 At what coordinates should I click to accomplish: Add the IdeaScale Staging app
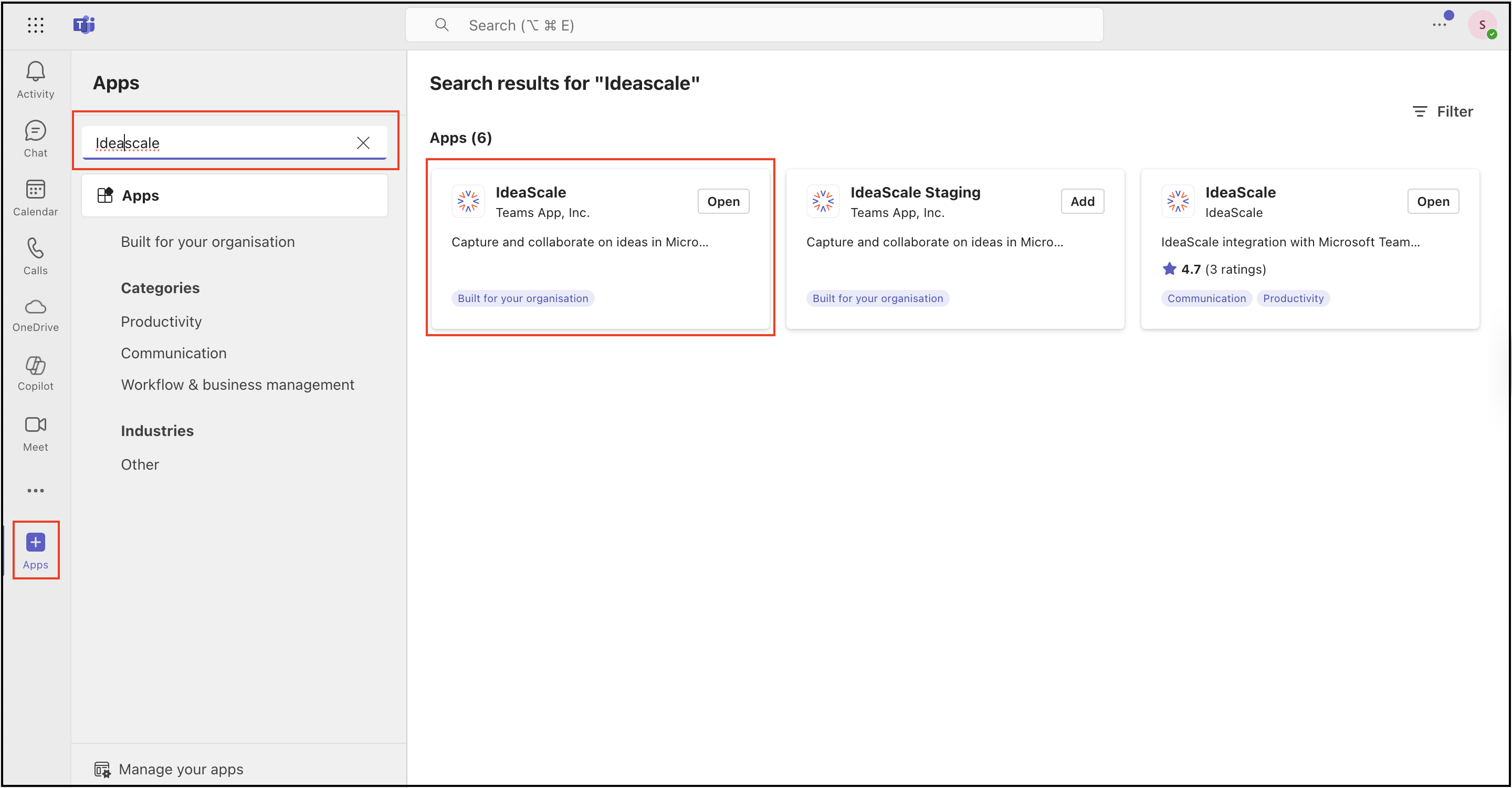(x=1083, y=201)
